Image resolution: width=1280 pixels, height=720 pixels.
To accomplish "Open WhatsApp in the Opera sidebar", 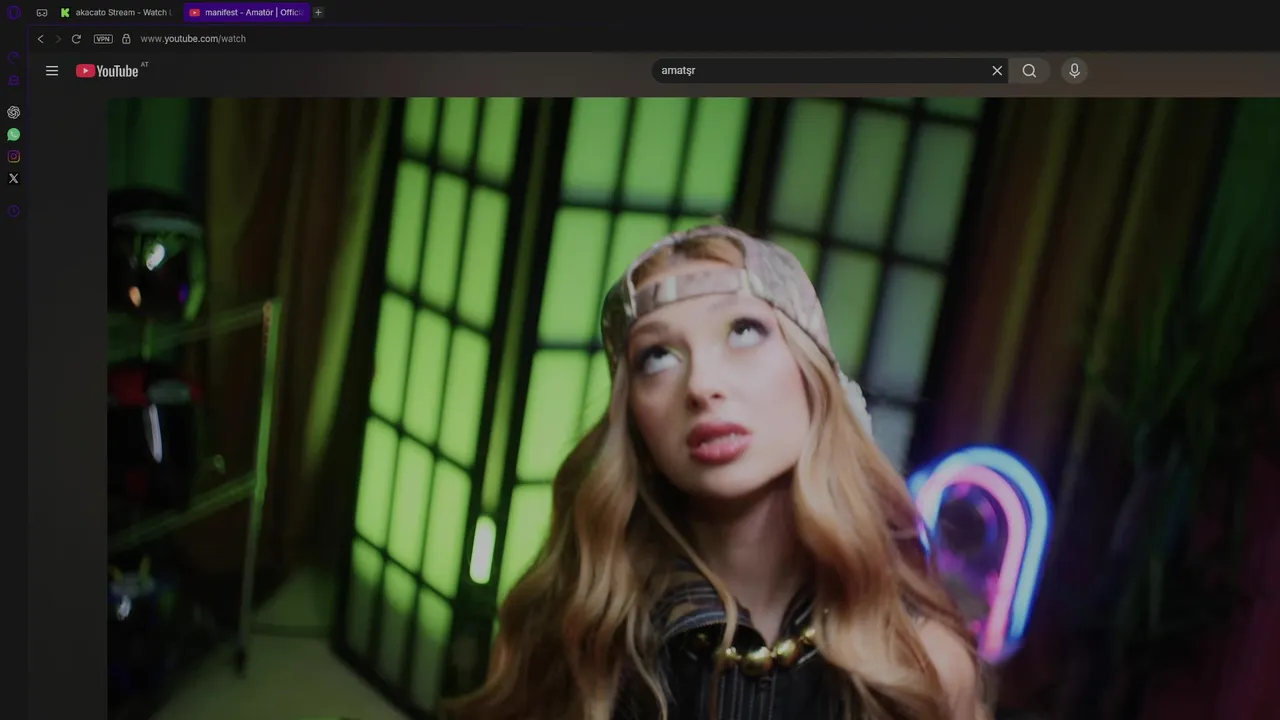I will coord(14,134).
